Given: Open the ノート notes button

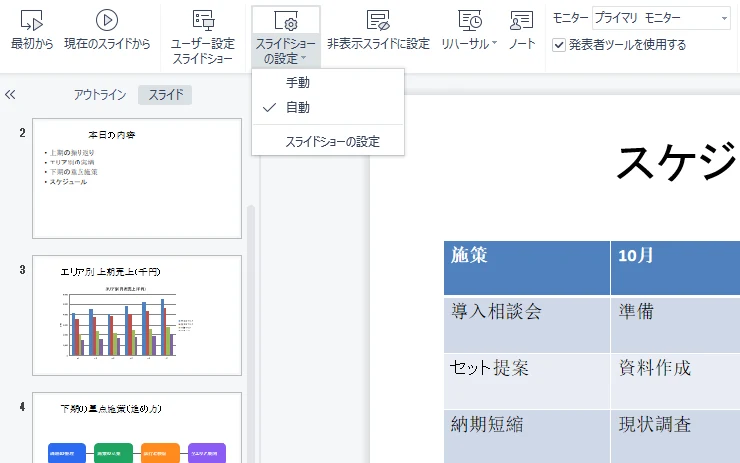Looking at the screenshot, I should tap(522, 30).
